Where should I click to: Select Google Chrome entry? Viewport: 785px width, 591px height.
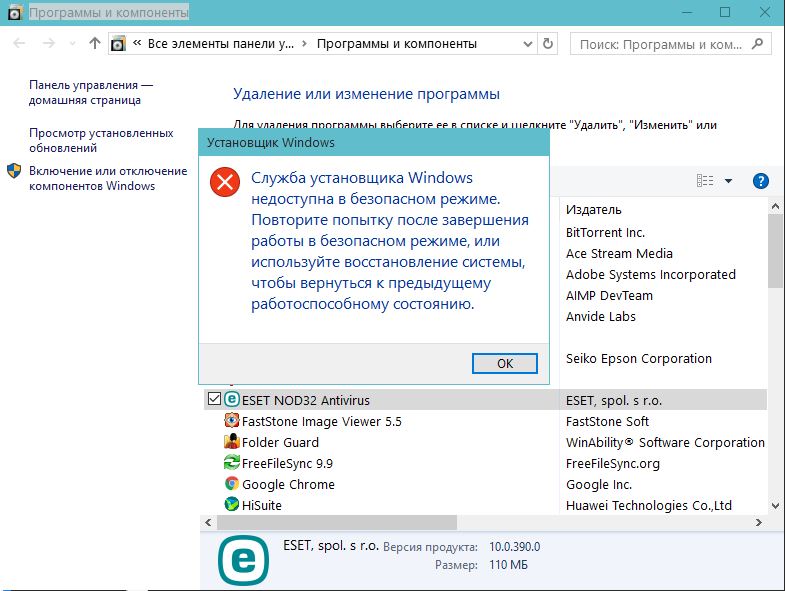[288, 484]
